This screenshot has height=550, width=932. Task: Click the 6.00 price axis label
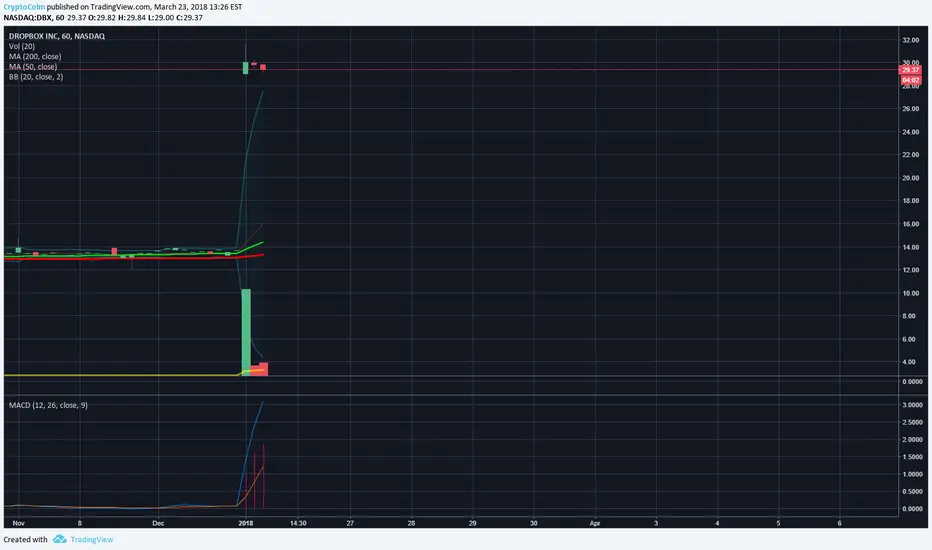click(909, 340)
